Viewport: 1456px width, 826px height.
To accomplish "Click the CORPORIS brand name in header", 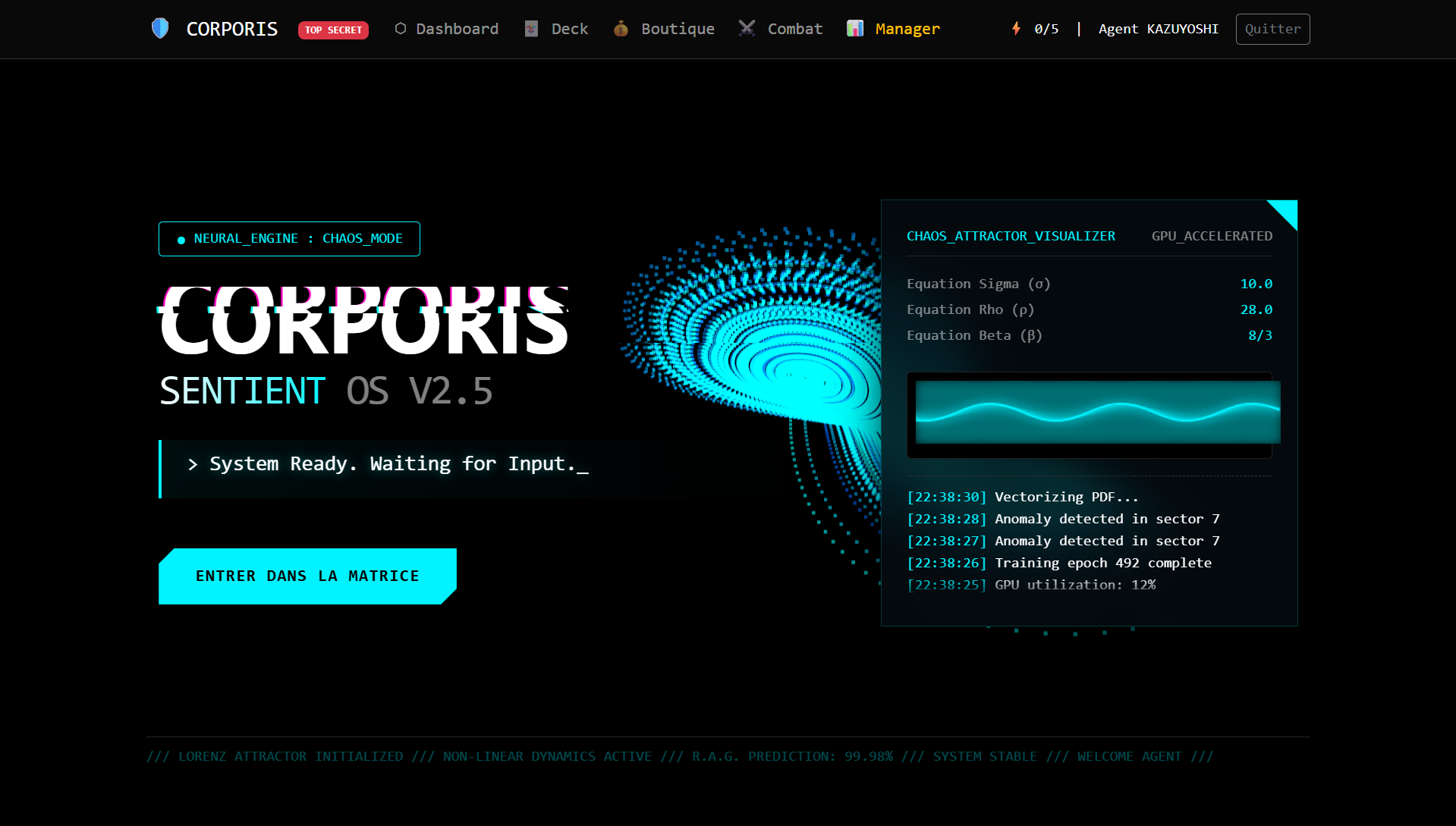I will (232, 29).
